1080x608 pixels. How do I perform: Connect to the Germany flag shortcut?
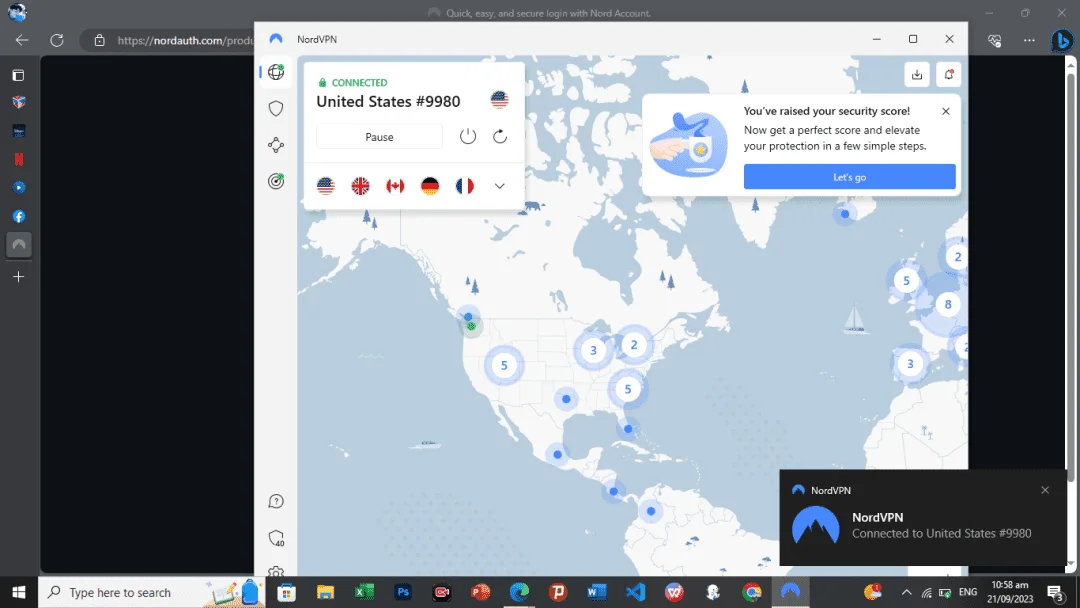coord(430,186)
